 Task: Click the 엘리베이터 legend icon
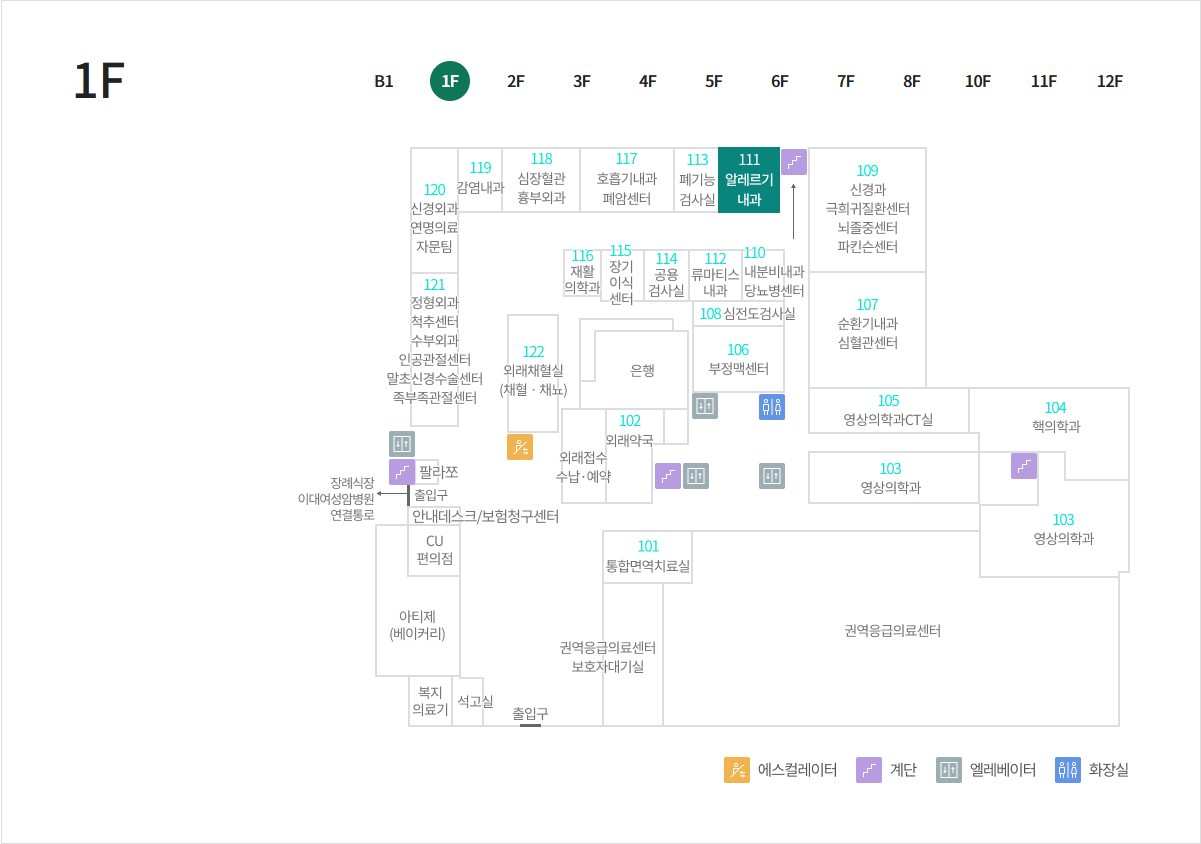point(948,770)
